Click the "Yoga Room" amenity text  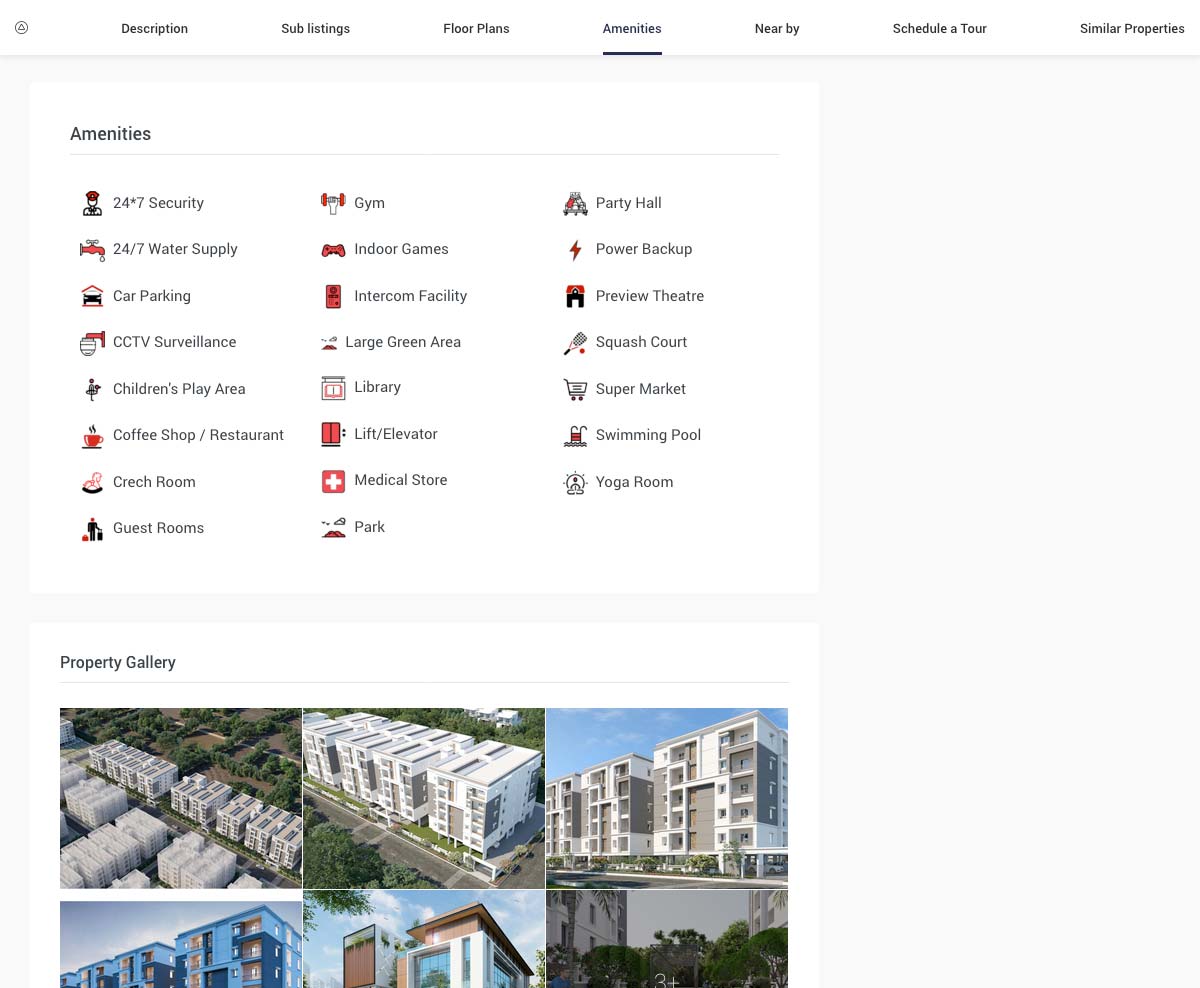[635, 482]
